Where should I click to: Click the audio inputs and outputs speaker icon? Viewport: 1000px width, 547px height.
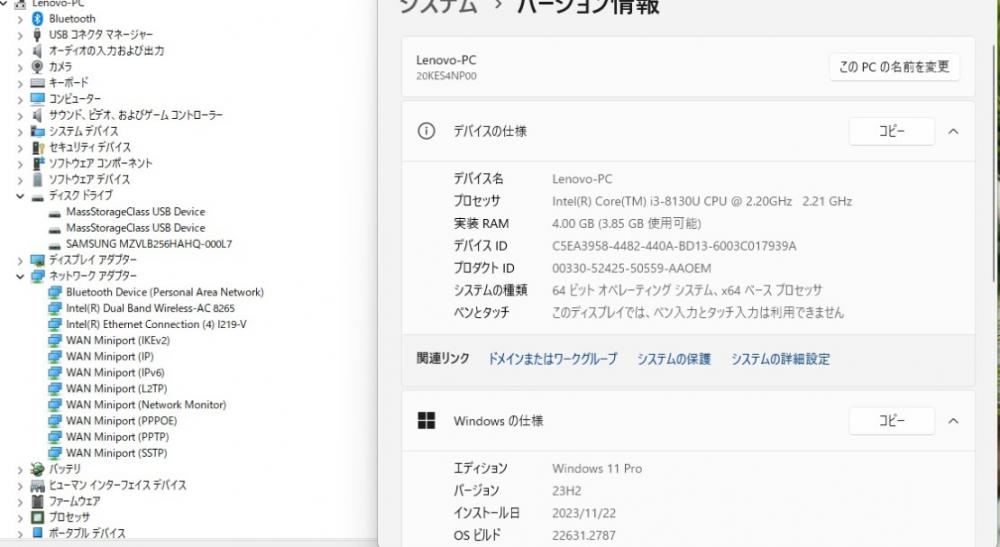[38, 50]
